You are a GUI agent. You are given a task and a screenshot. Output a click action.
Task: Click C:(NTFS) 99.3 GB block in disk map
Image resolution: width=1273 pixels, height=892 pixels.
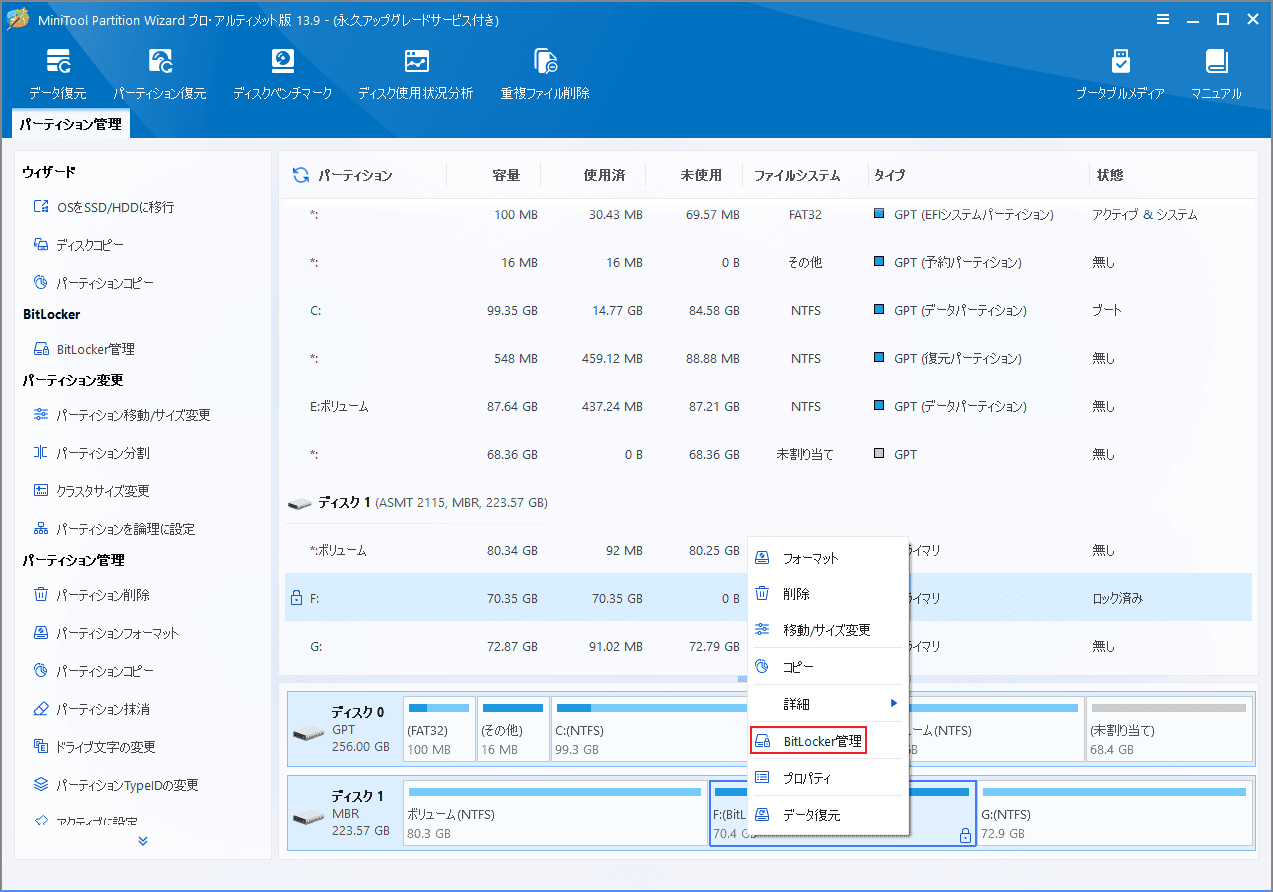650,729
